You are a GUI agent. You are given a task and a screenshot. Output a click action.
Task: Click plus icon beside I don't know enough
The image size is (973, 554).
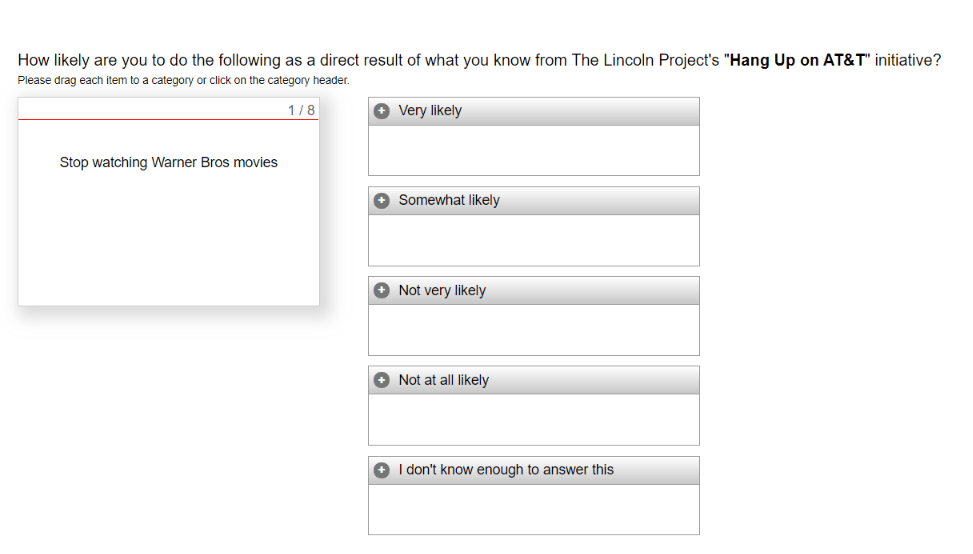(381, 470)
